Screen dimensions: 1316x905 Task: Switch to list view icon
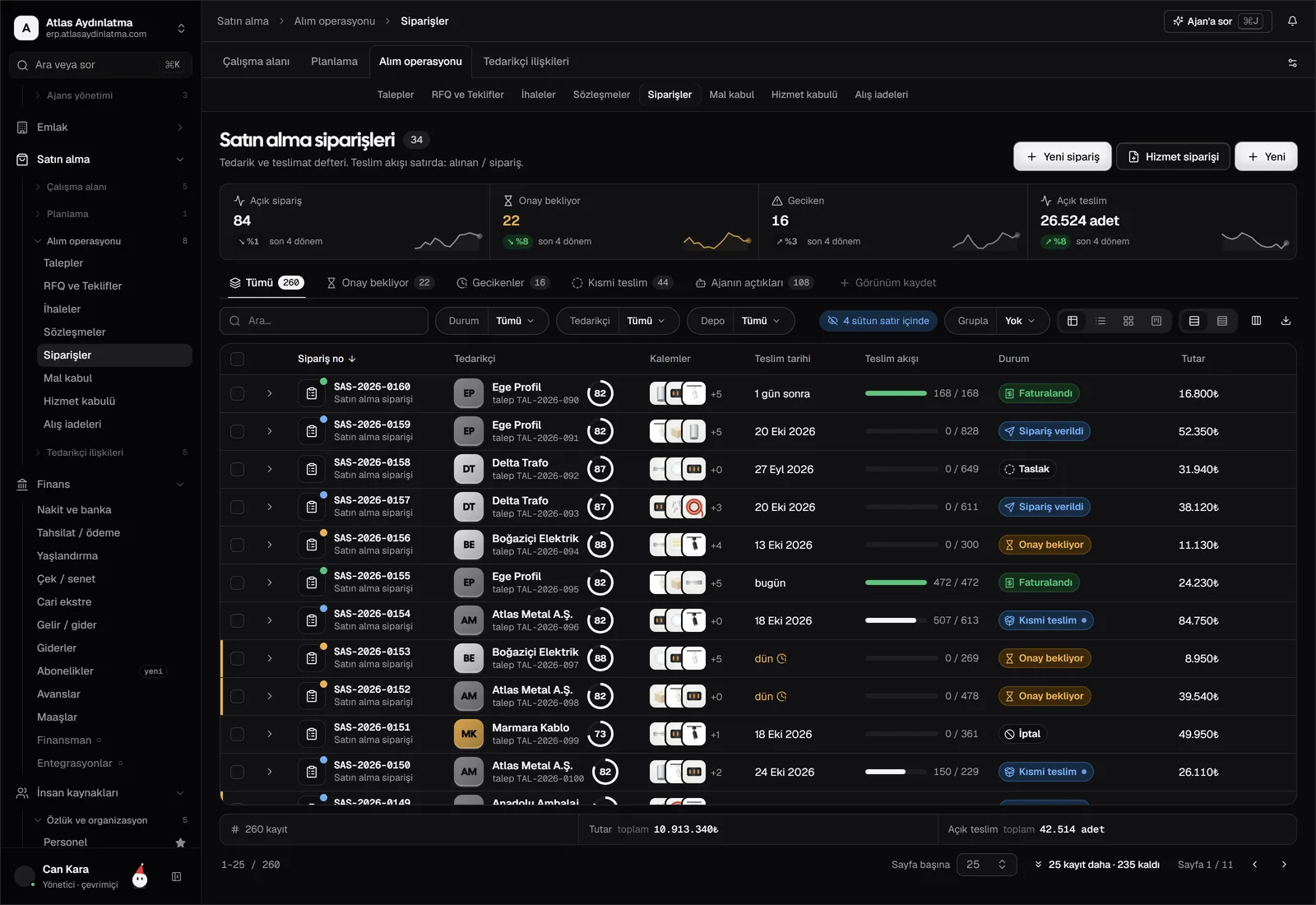click(1101, 321)
